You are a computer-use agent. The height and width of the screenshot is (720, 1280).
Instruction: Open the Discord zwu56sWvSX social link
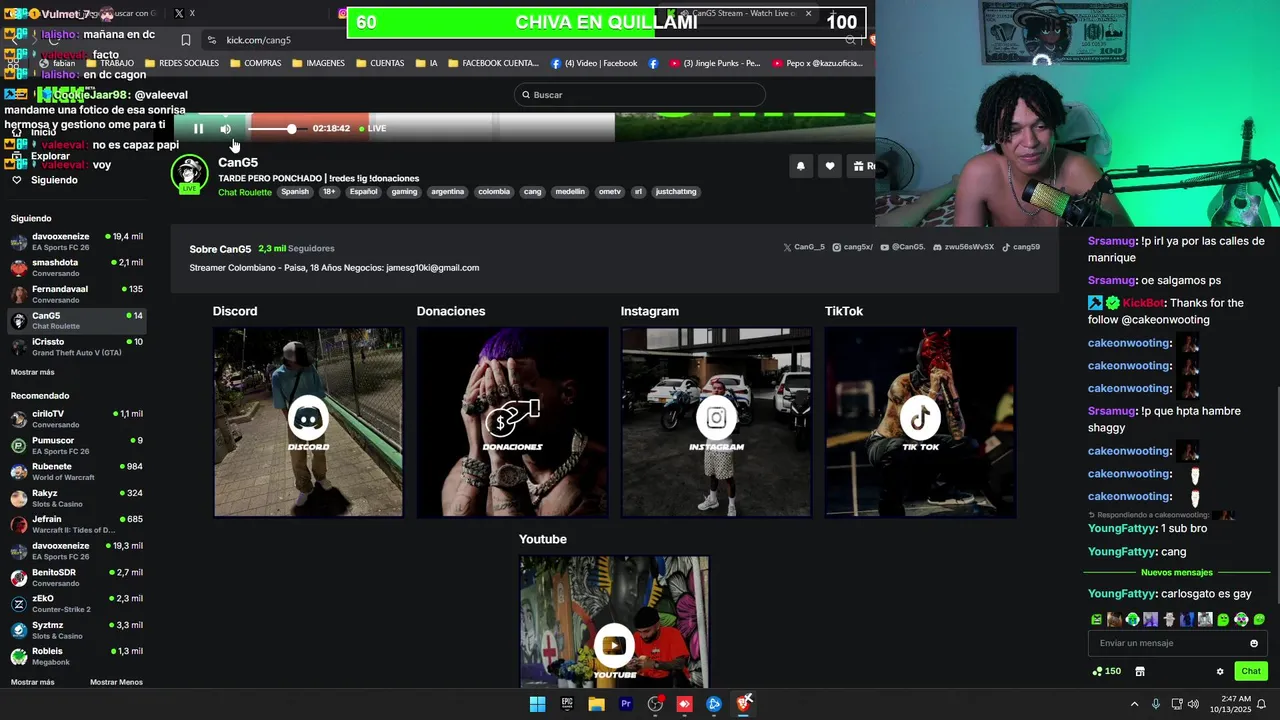click(963, 247)
